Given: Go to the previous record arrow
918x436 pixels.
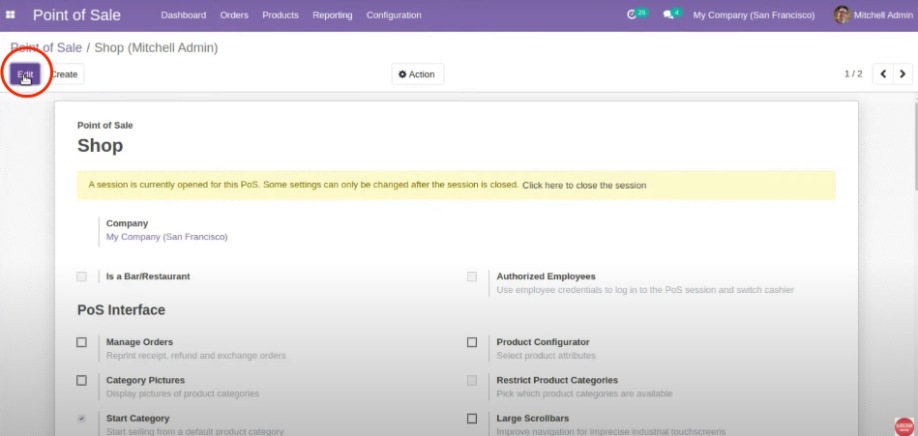Looking at the screenshot, I should pyautogui.click(x=882, y=74).
